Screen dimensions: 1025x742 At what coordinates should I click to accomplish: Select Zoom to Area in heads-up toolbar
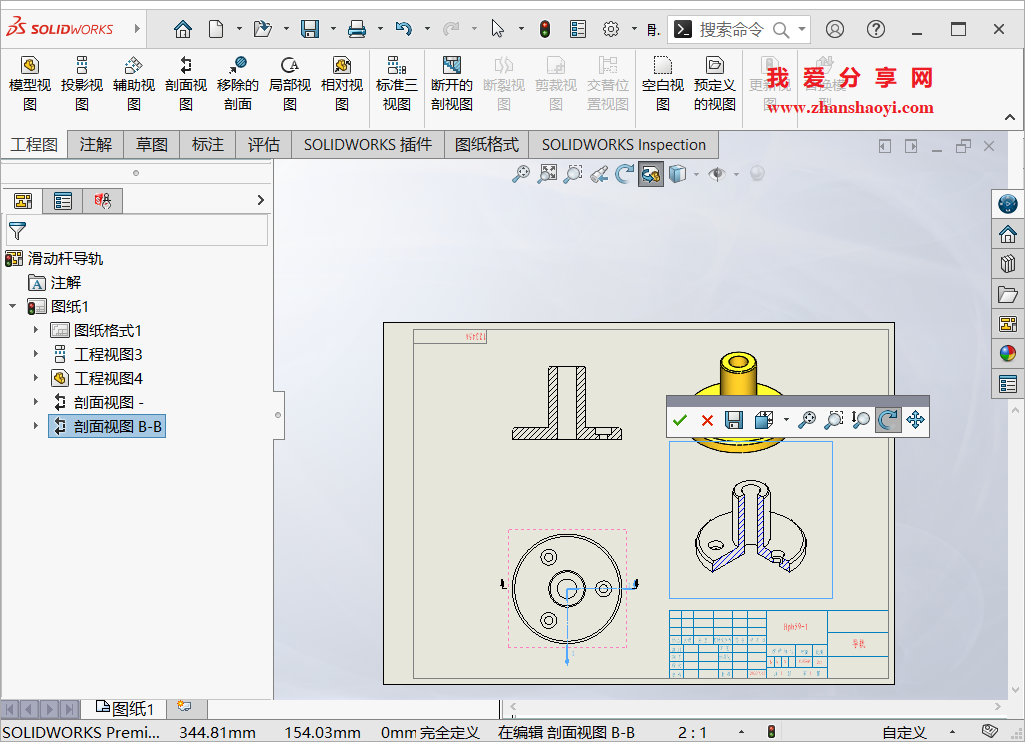571,174
